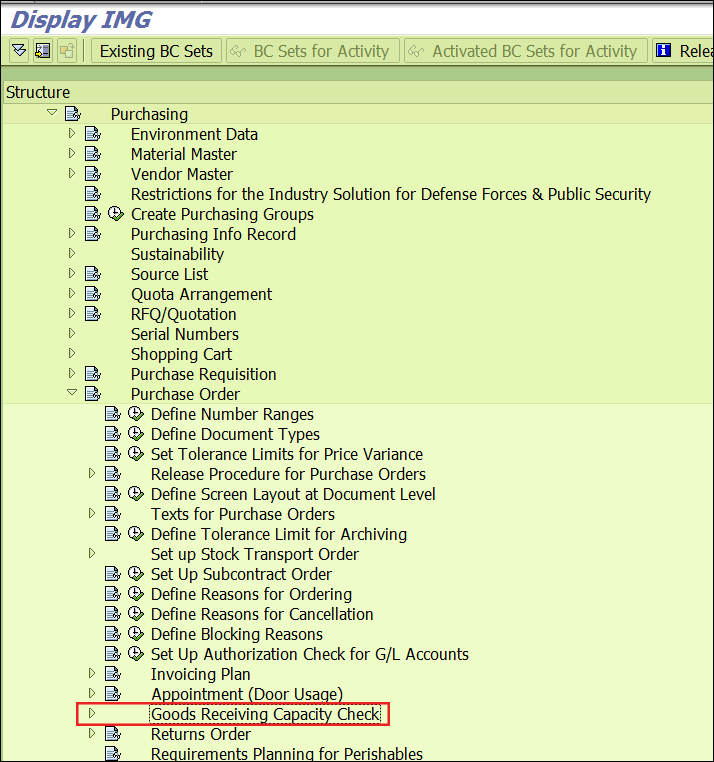The width and height of the screenshot is (714, 762).
Task: Execute Define Tolerance Limit for Archiving icon
Action: [x=136, y=534]
